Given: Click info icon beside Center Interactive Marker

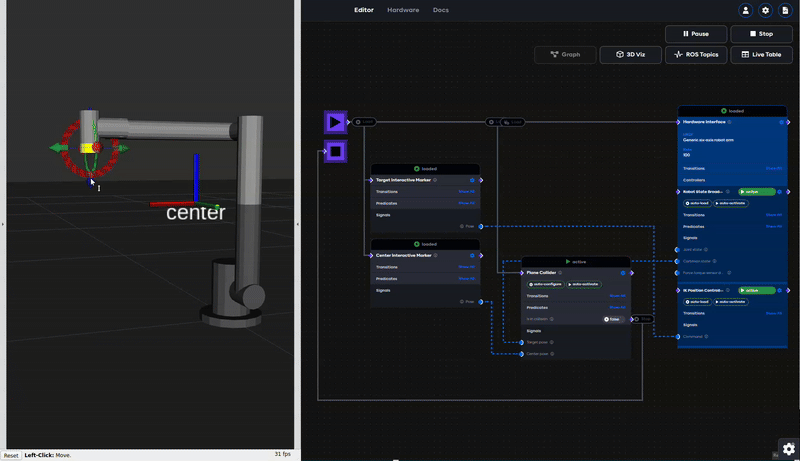Looking at the screenshot, I should (x=436, y=255).
